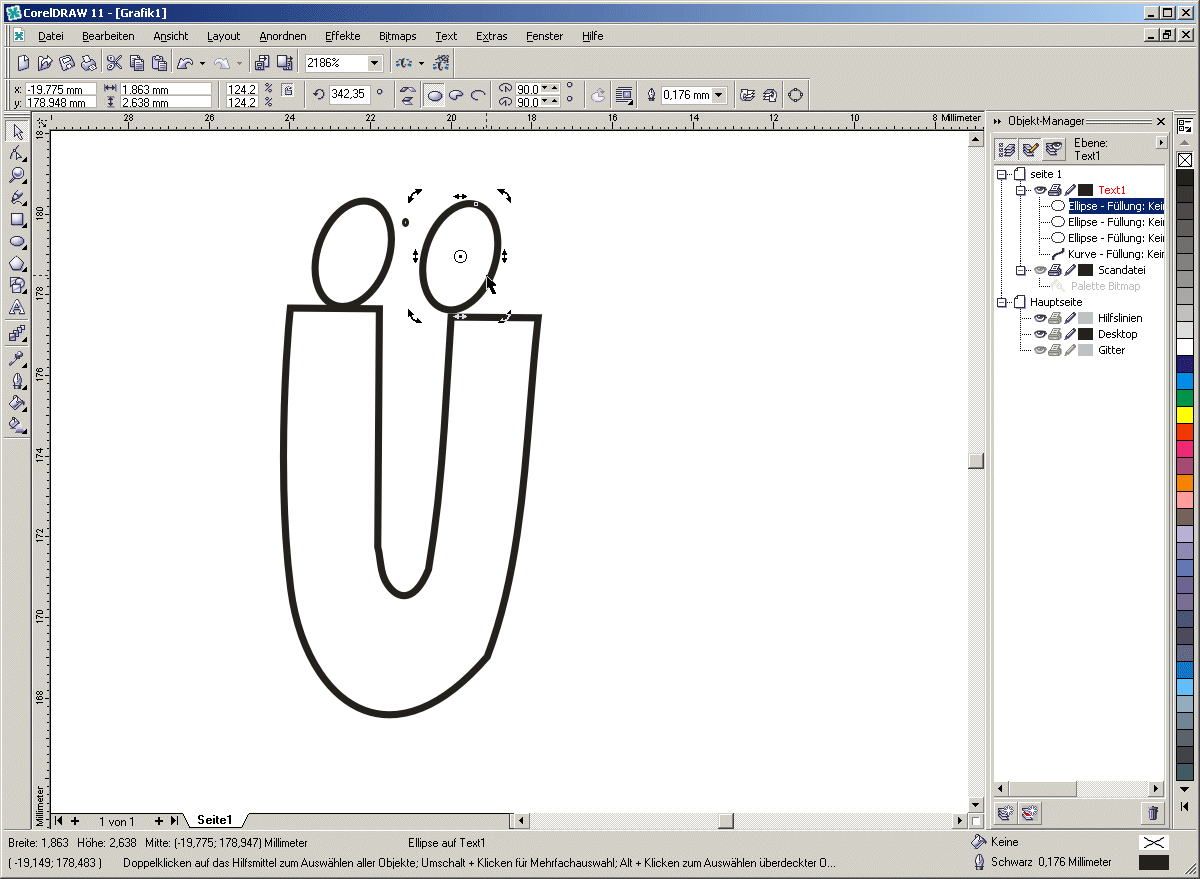This screenshot has height=879, width=1200.
Task: Click the Paste clipboard icon
Action: [158, 63]
